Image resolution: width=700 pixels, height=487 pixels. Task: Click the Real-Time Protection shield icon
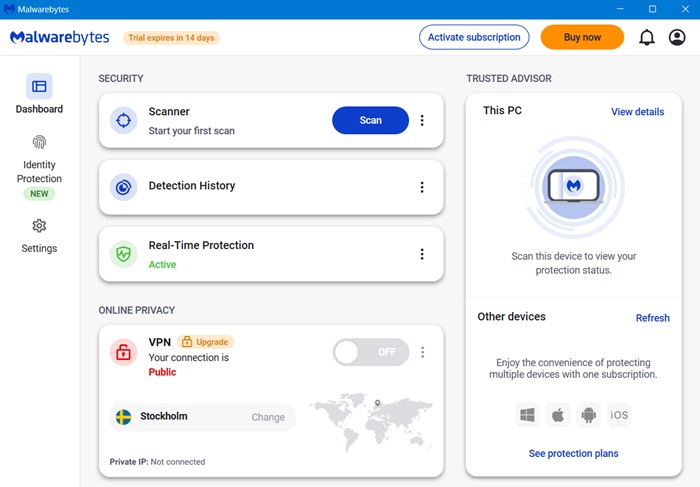click(x=124, y=254)
